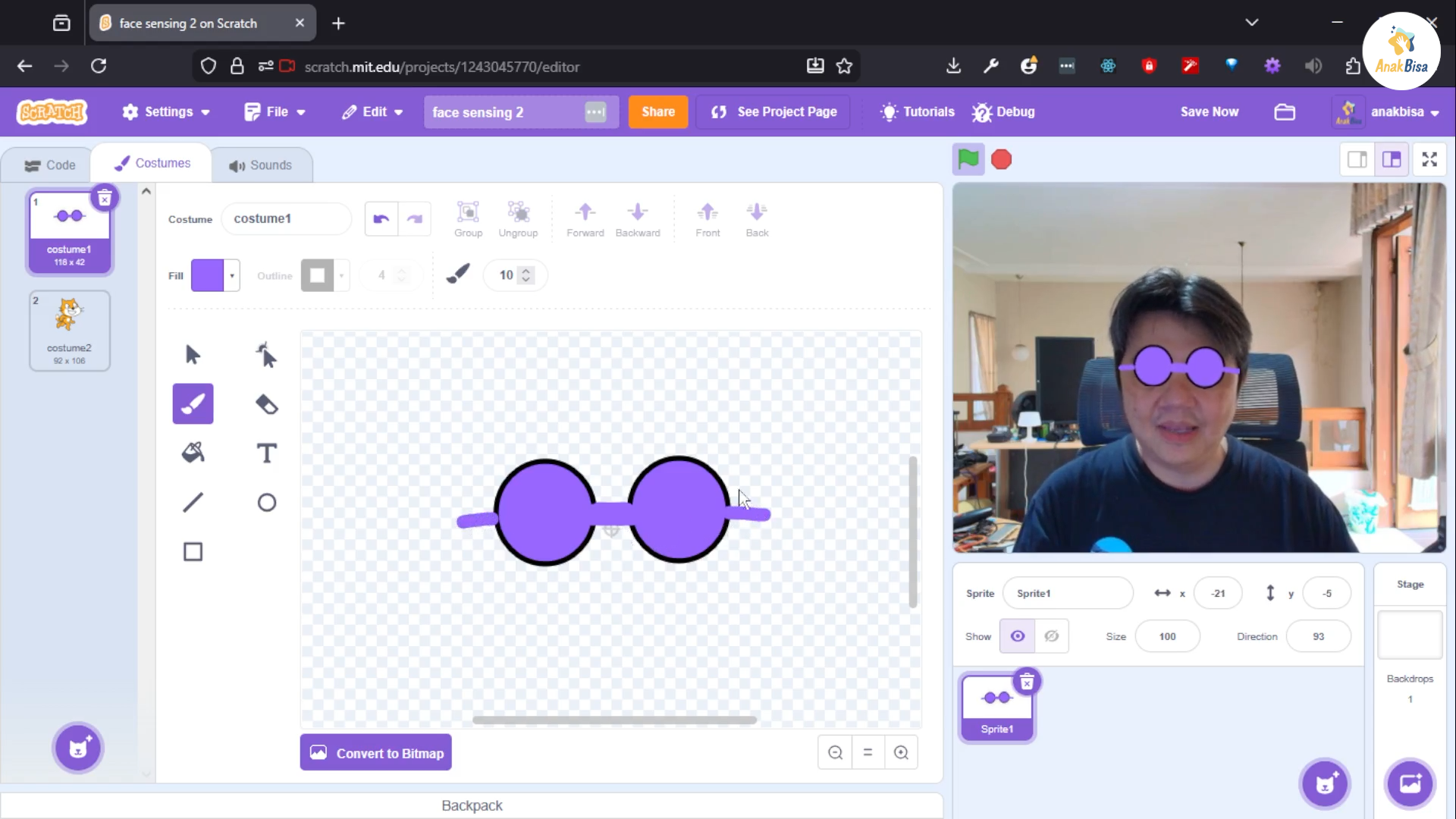The width and height of the screenshot is (1456, 819).
Task: Click Convert to Bitmap button
Action: (375, 752)
